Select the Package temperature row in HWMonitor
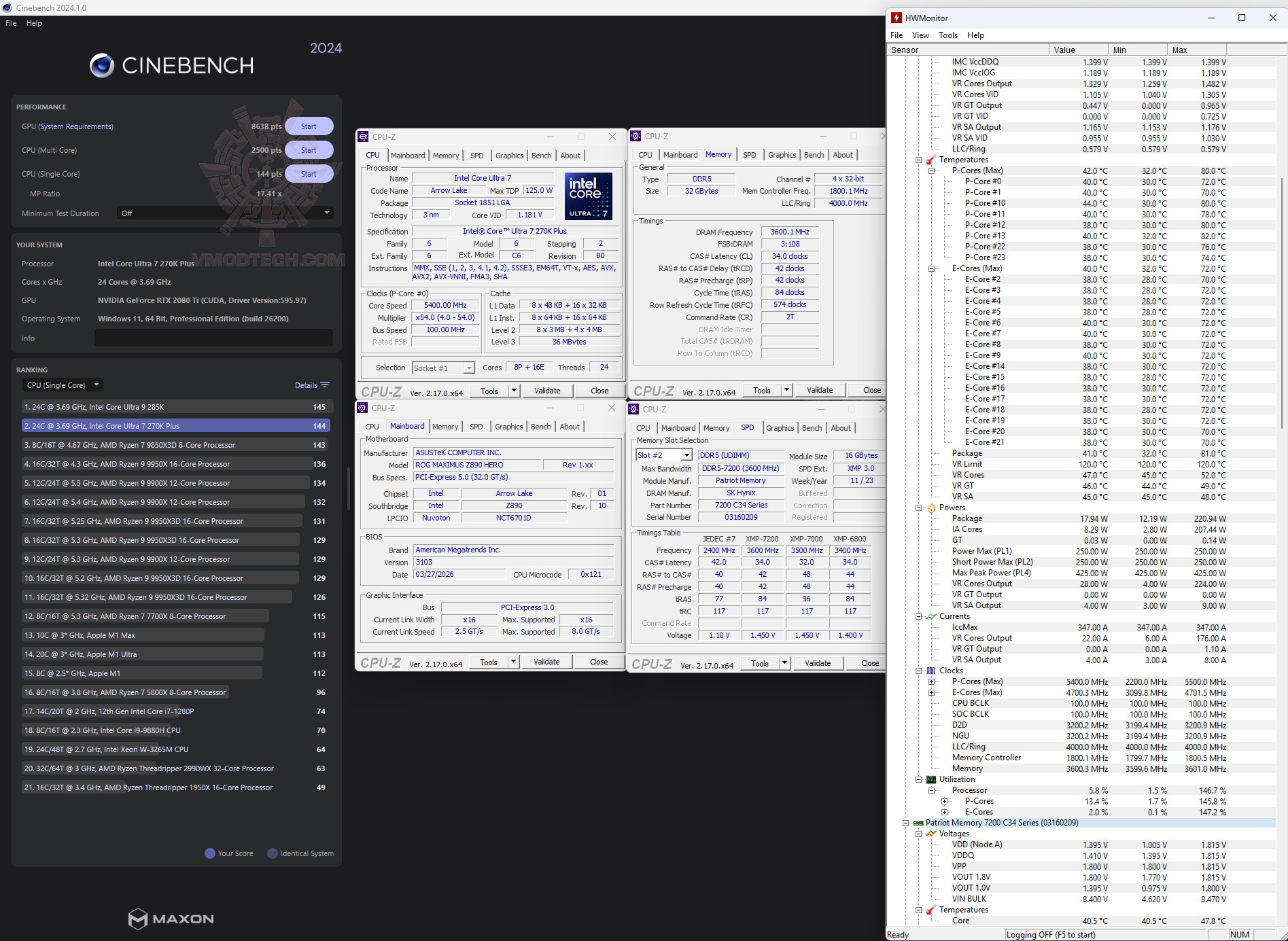Viewport: 1288px width, 941px height. tap(1082, 453)
